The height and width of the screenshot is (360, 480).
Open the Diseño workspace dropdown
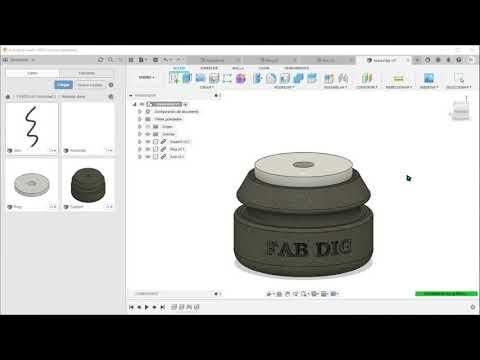(147, 77)
